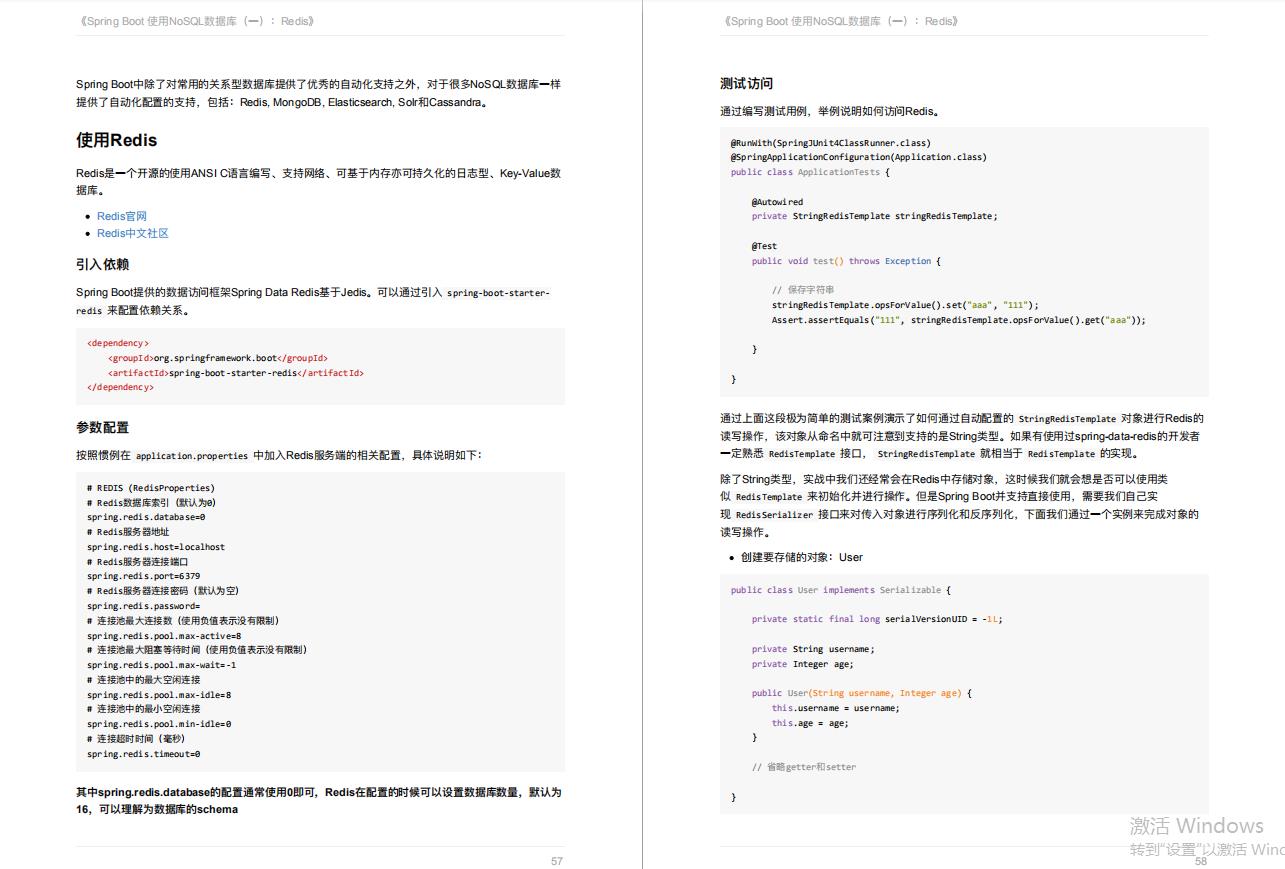Open the Redis中文社区 link

[x=133, y=233]
